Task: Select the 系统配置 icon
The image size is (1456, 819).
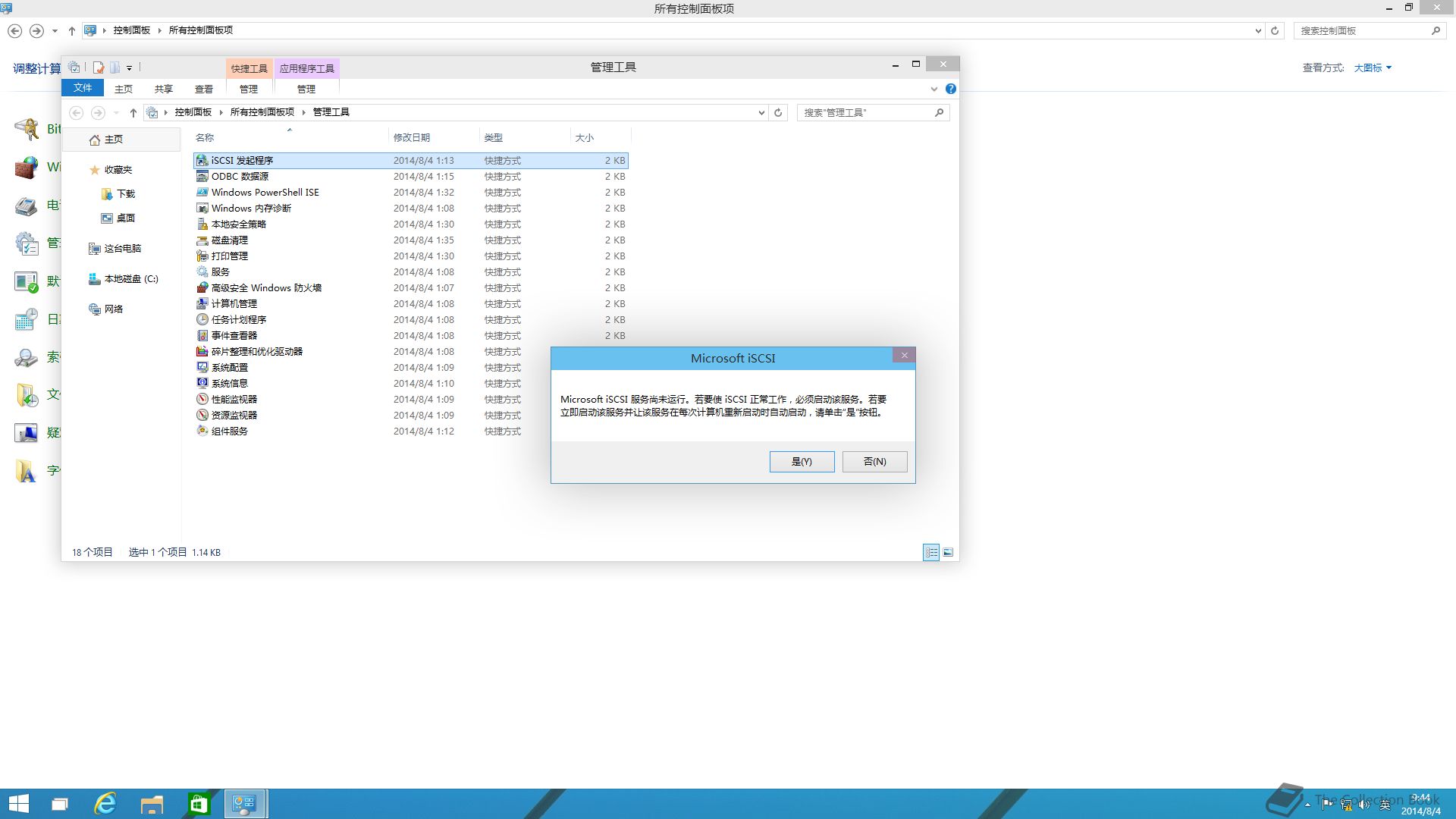Action: tap(202, 367)
